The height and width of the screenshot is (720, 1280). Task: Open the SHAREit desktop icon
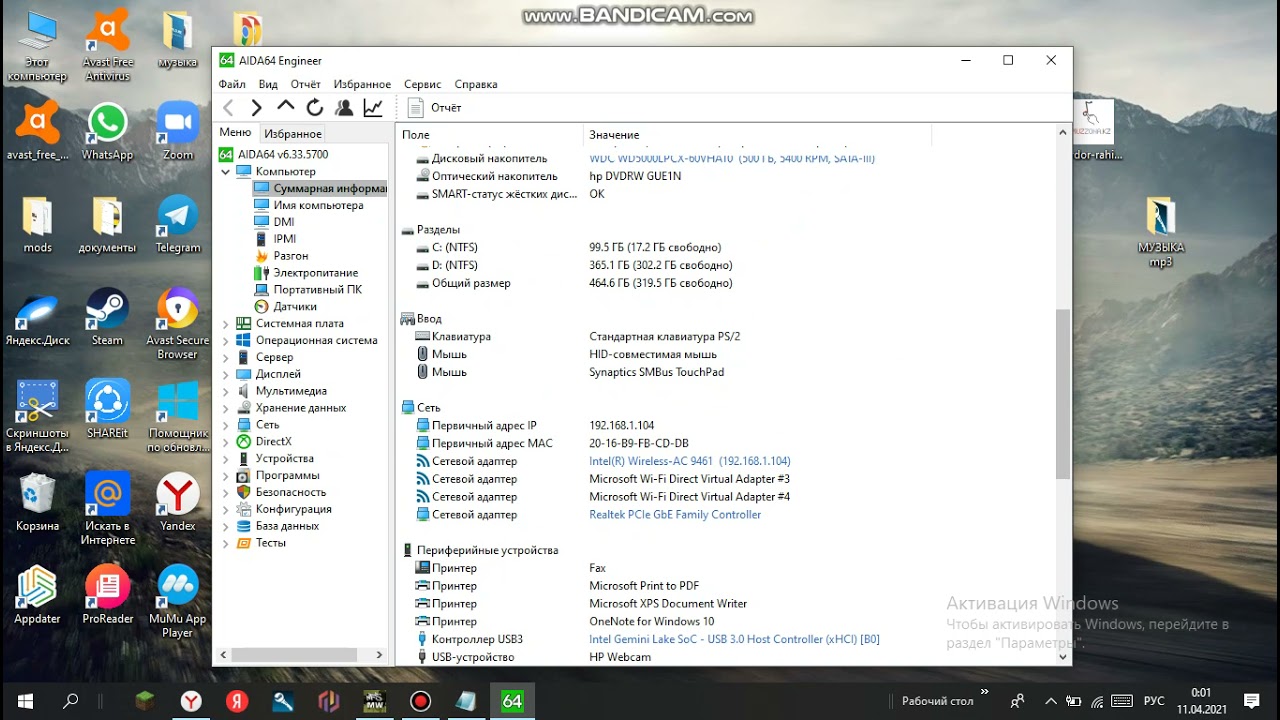pyautogui.click(x=107, y=409)
